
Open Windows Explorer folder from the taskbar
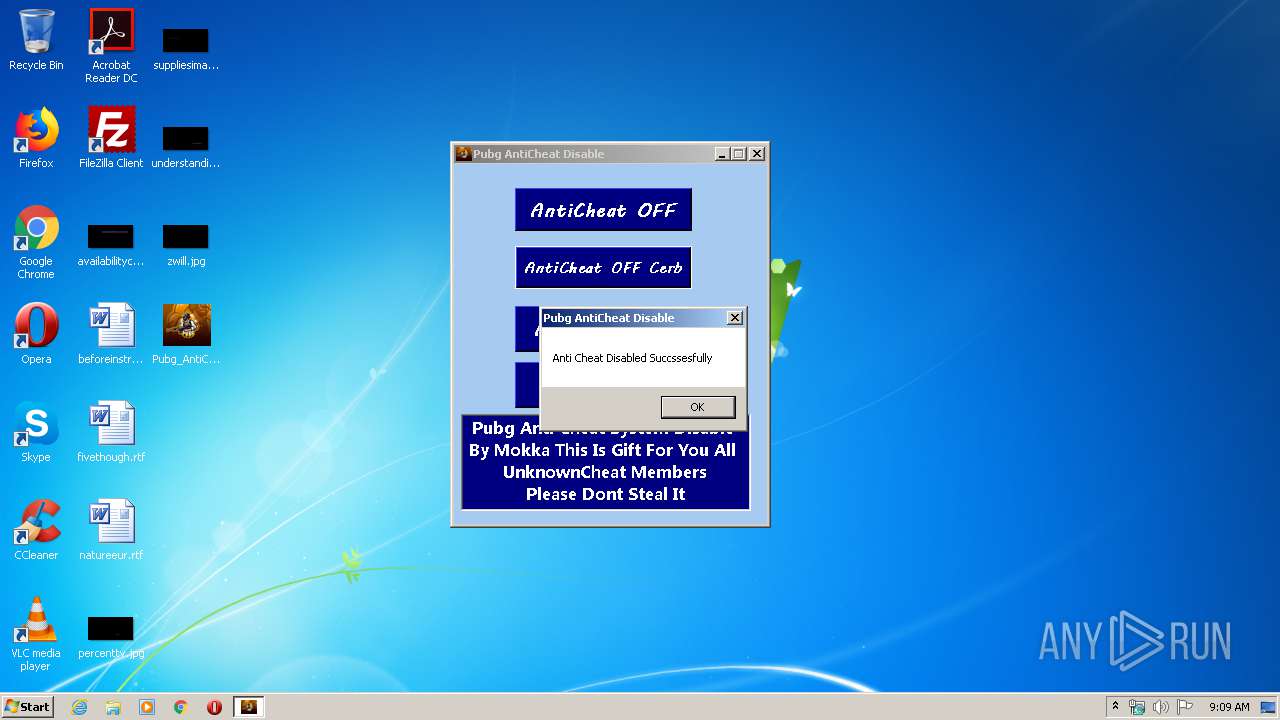[113, 707]
